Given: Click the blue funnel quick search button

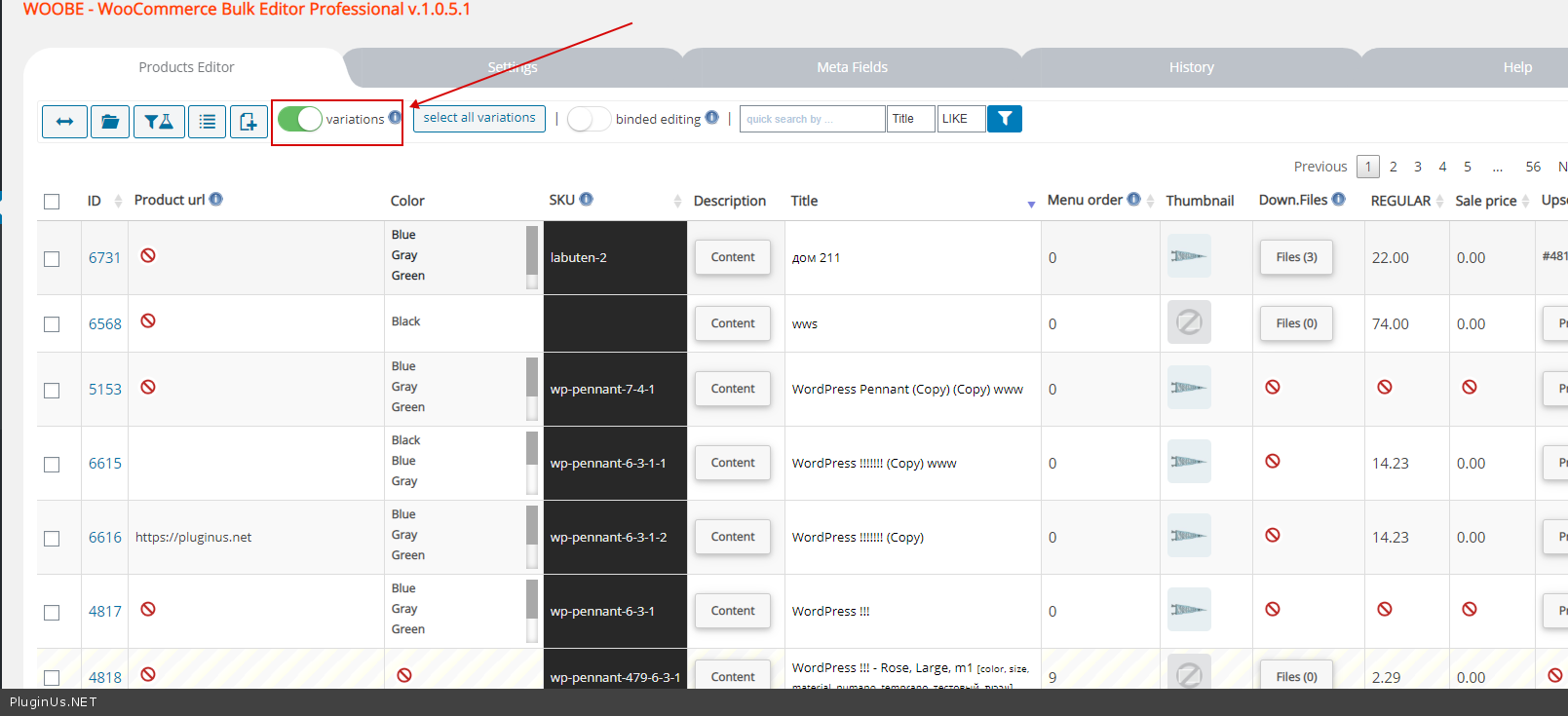Looking at the screenshot, I should coord(1004,119).
